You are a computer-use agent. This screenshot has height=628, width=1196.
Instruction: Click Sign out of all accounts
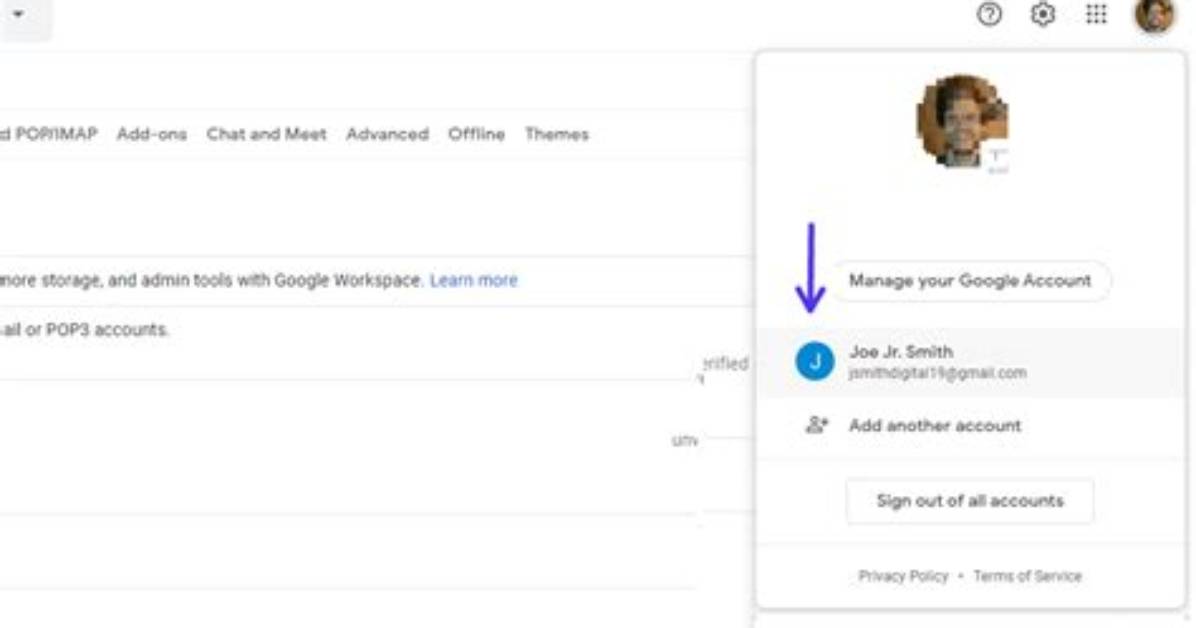(970, 501)
